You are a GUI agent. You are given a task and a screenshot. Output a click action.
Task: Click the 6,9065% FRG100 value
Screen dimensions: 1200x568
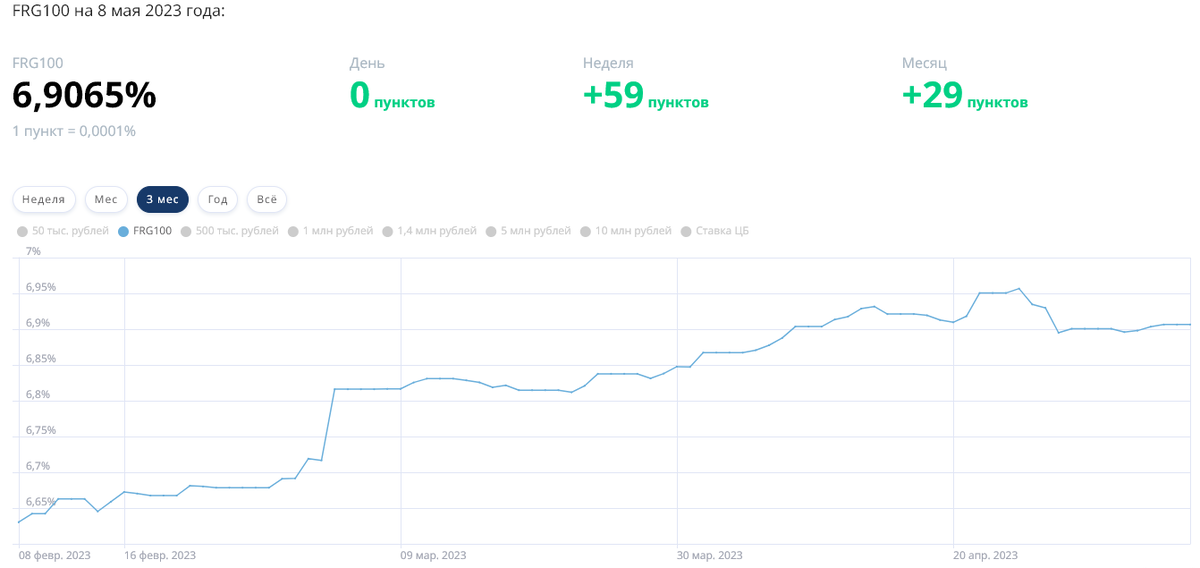[84, 95]
